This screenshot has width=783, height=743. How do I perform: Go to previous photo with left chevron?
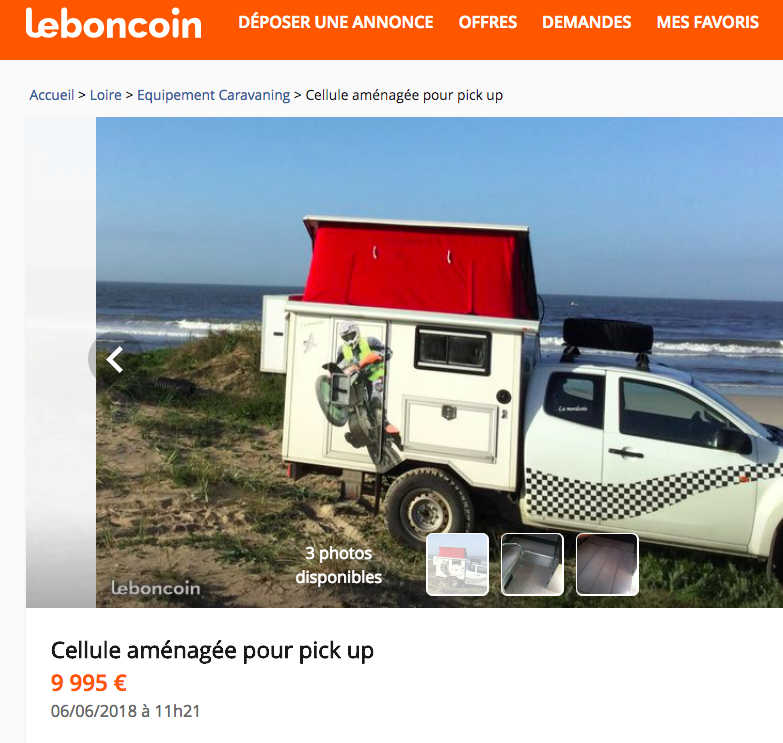pyautogui.click(x=115, y=360)
